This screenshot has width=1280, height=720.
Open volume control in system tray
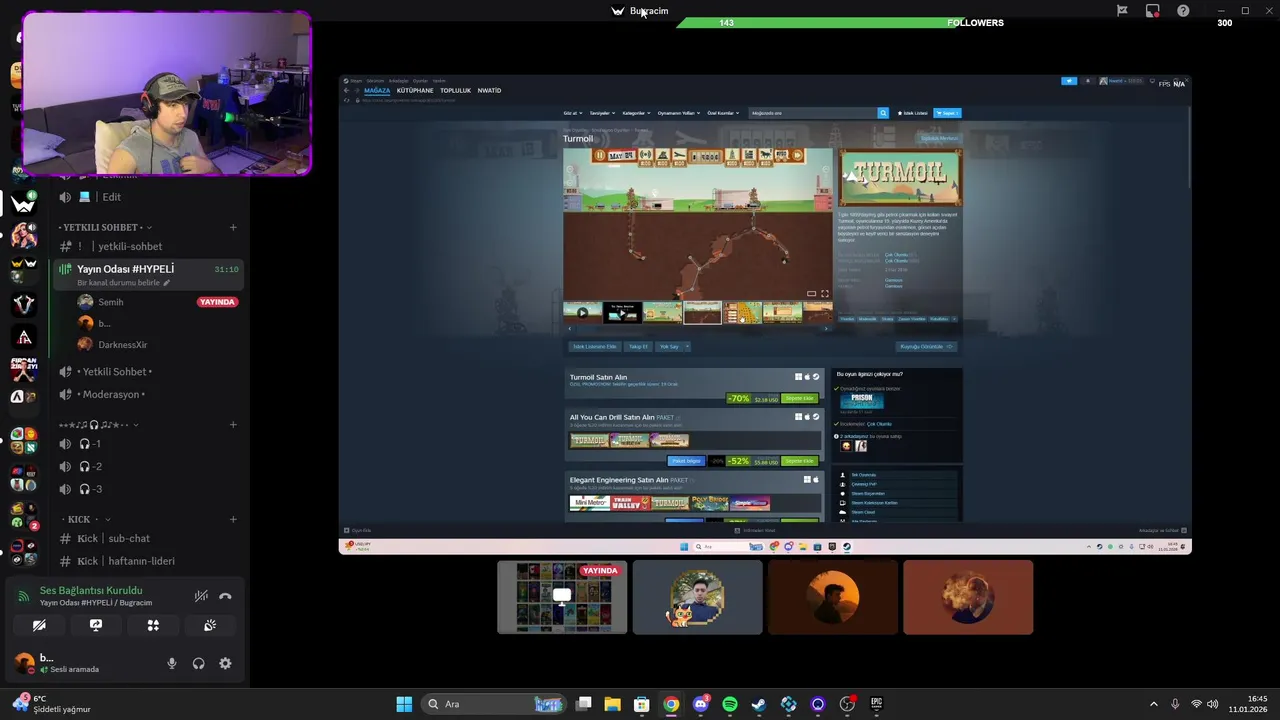coord(1212,704)
